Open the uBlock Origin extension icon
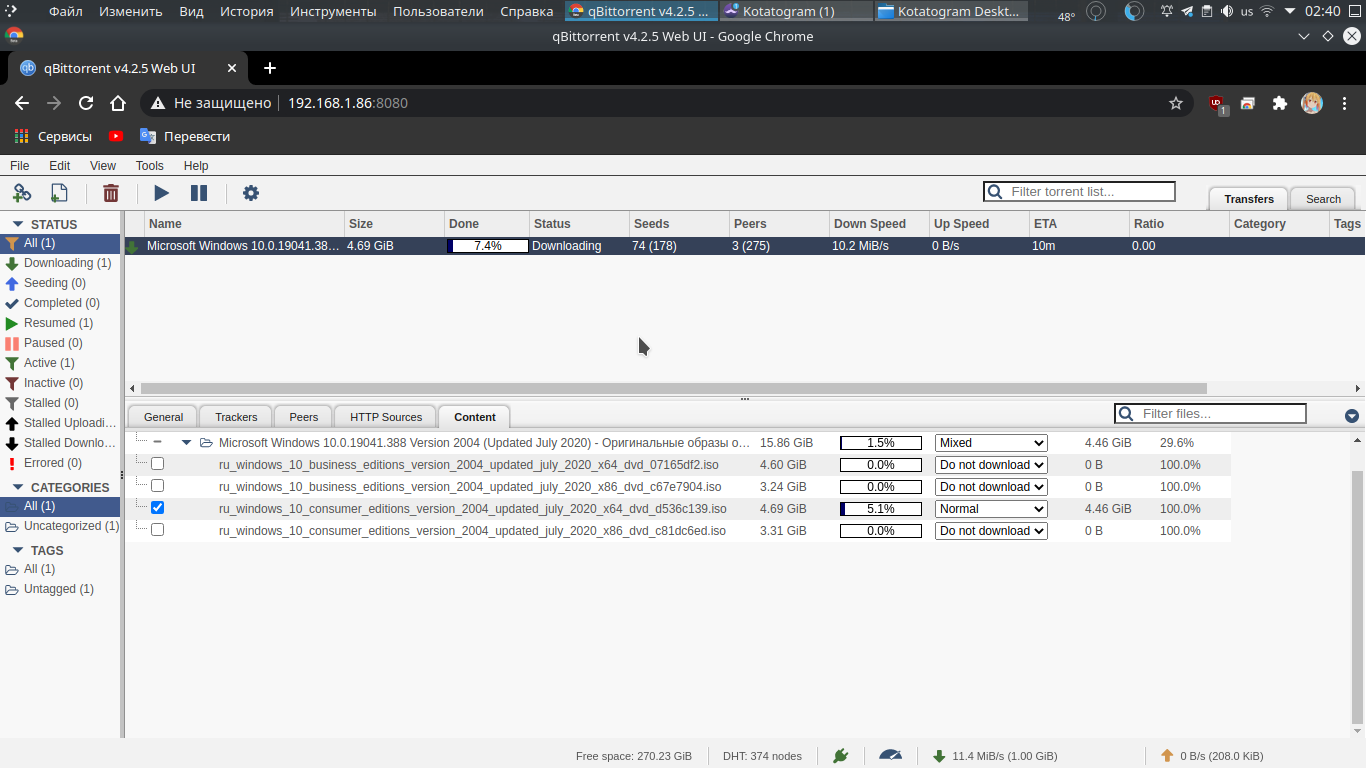The image size is (1366, 768). click(1217, 104)
